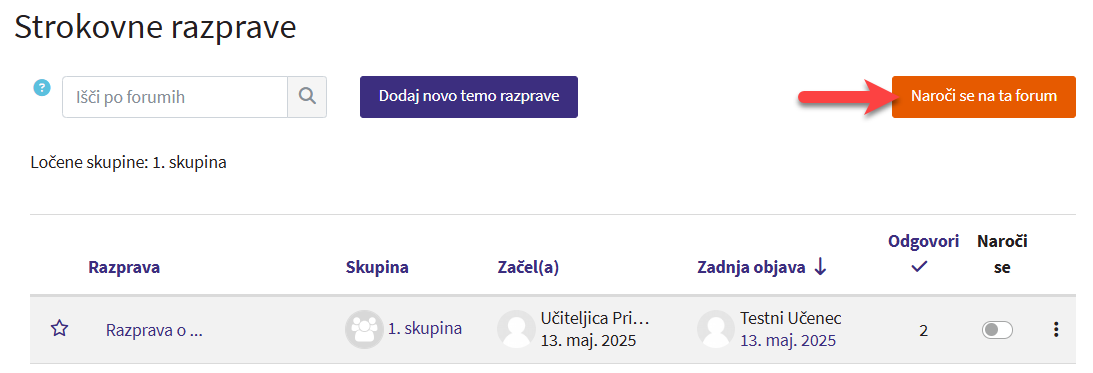The height and width of the screenshot is (373, 1093).
Task: Star the Razprava discussion
Action: pos(60,329)
